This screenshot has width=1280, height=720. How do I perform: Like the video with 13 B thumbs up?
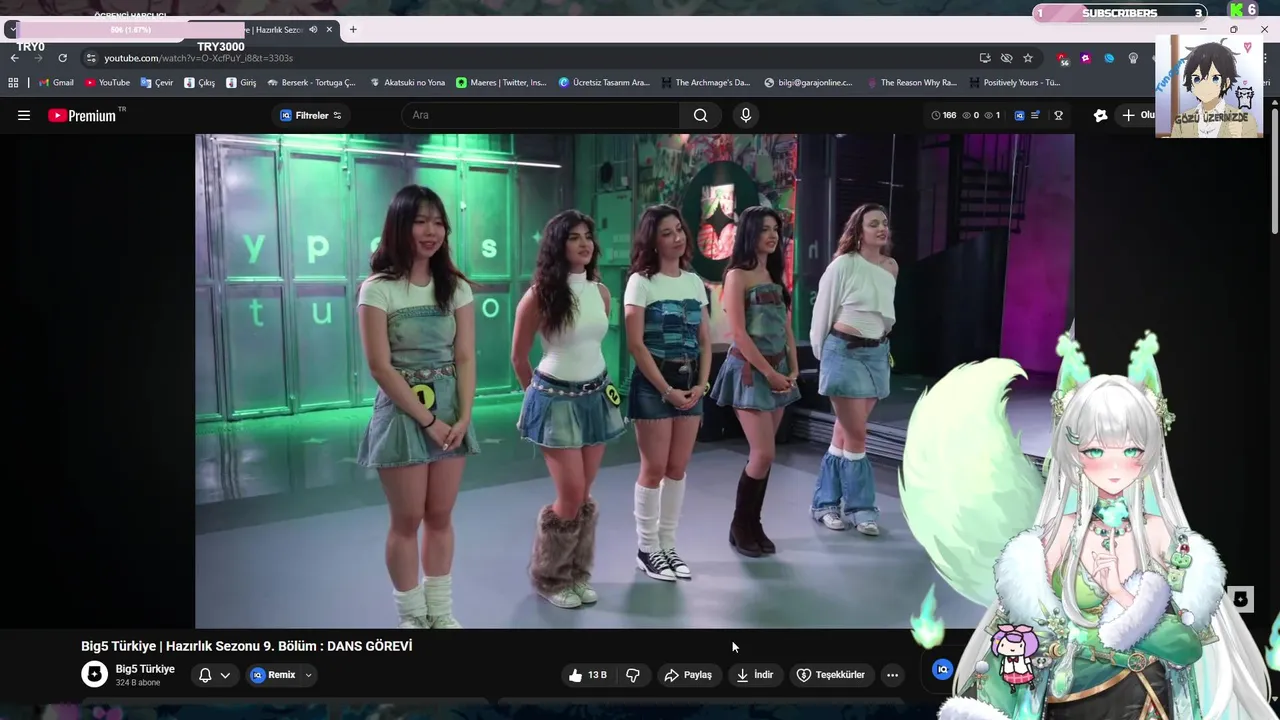tap(587, 675)
